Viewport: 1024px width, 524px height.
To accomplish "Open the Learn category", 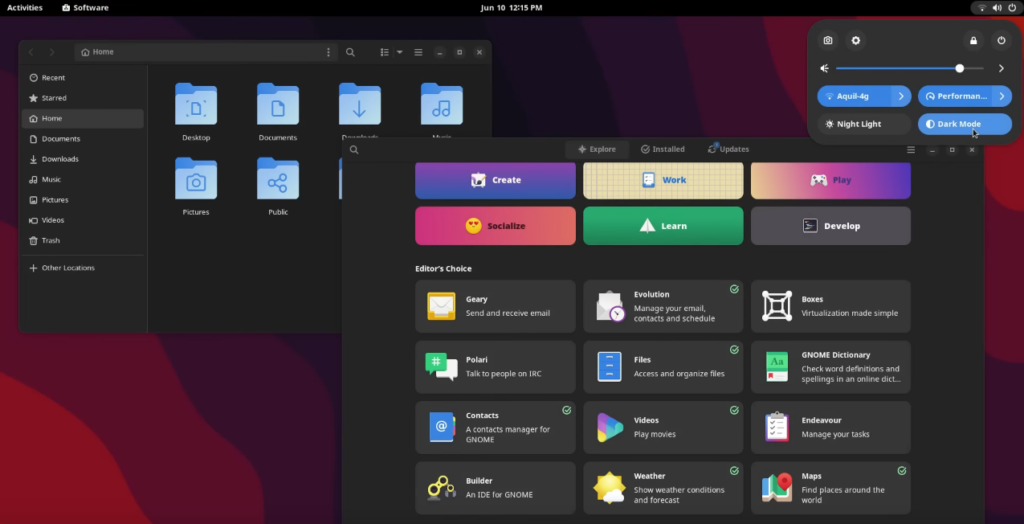I will pyautogui.click(x=663, y=226).
